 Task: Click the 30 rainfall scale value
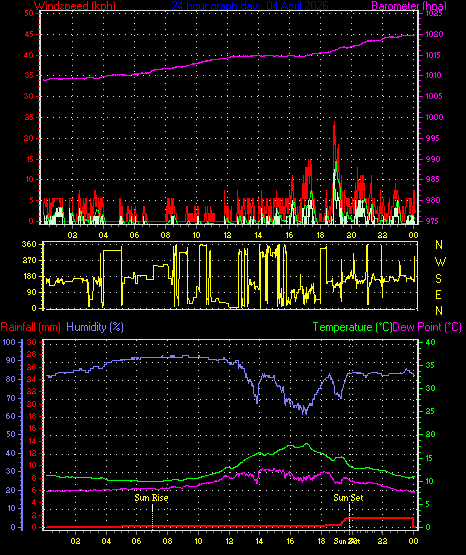click(32, 342)
